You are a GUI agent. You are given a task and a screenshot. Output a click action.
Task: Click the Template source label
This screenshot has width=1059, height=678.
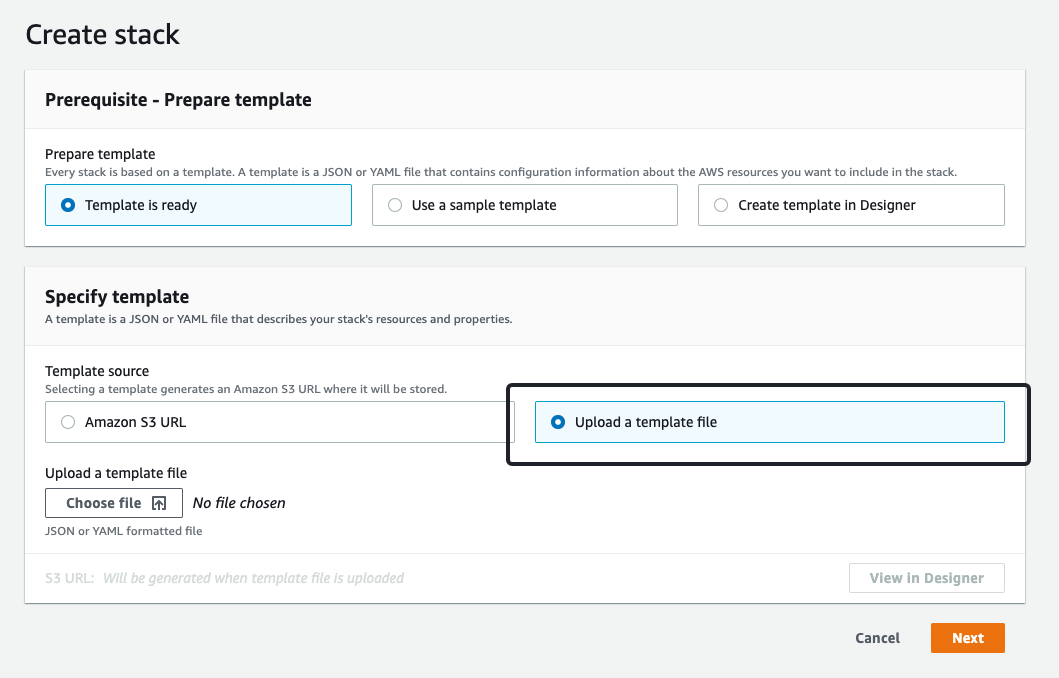pyautogui.click(x=97, y=371)
